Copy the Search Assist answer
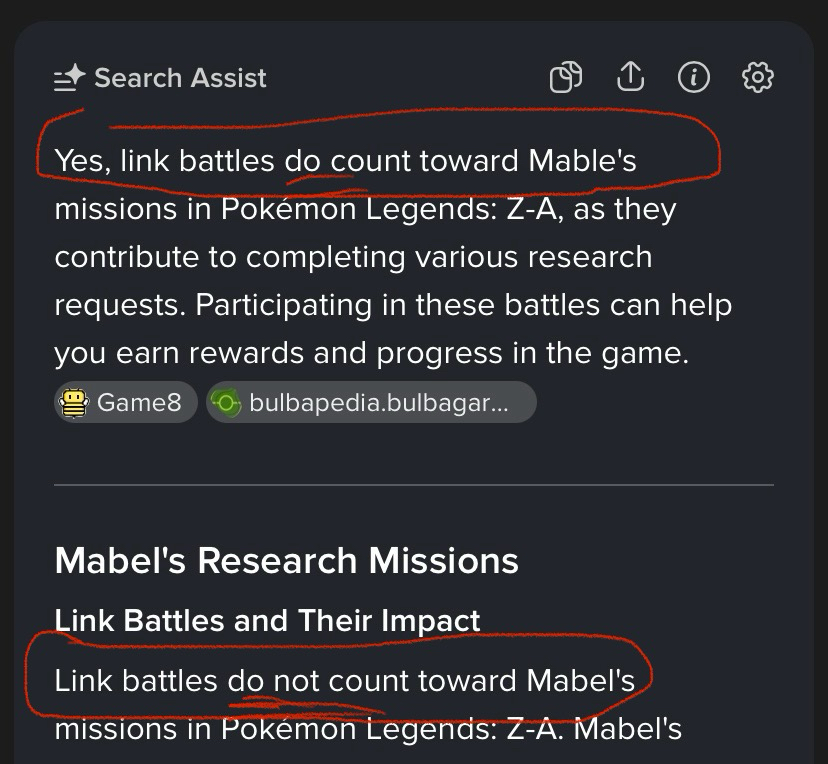 566,77
